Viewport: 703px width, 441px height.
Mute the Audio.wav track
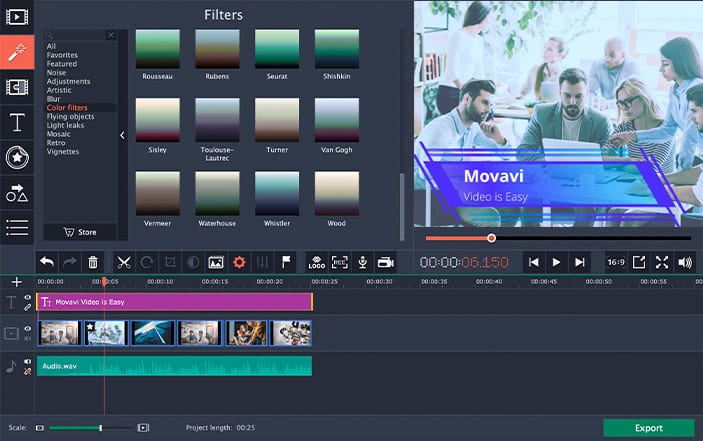[28, 362]
